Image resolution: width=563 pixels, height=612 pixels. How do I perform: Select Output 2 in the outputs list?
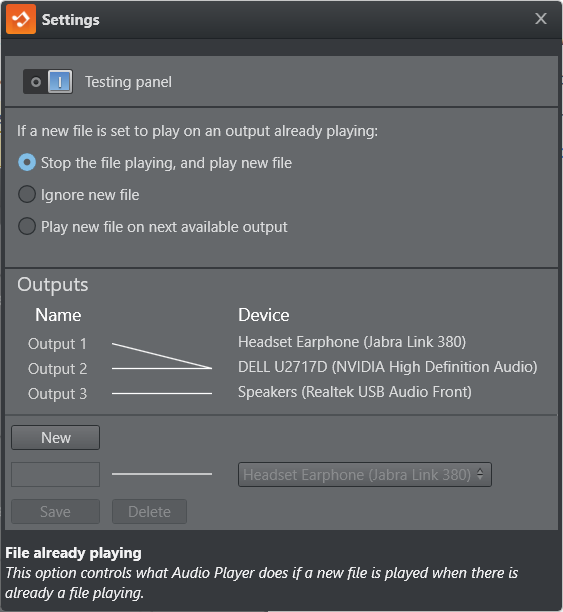click(57, 369)
